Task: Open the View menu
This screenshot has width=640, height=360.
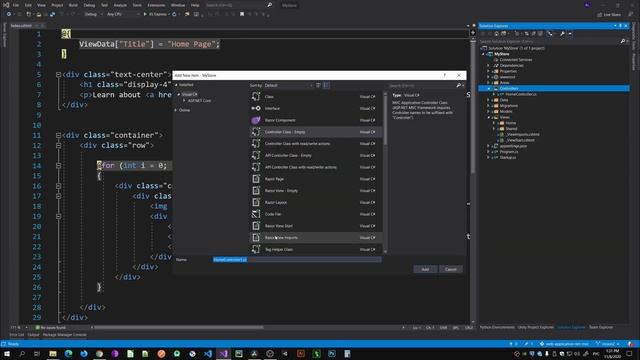Action: pyautogui.click(x=42, y=5)
